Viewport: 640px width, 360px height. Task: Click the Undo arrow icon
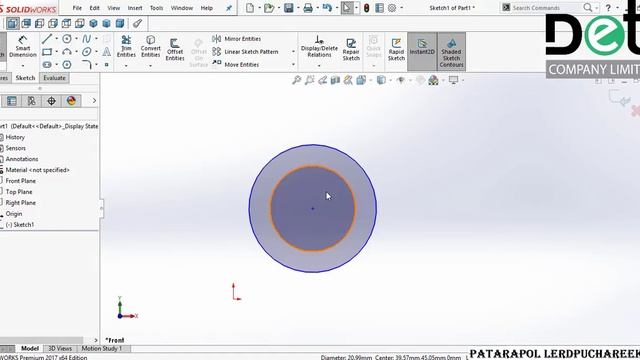327,8
